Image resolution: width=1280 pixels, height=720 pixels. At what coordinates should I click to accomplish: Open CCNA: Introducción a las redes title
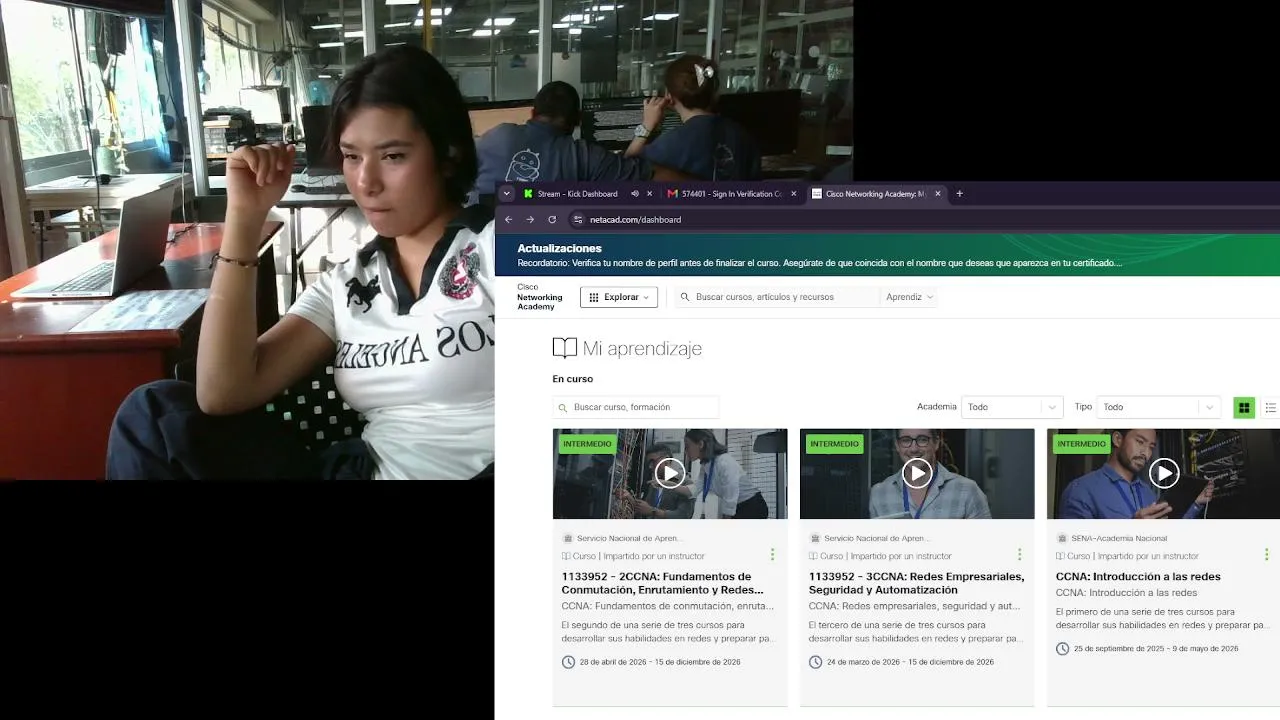tap(1138, 576)
